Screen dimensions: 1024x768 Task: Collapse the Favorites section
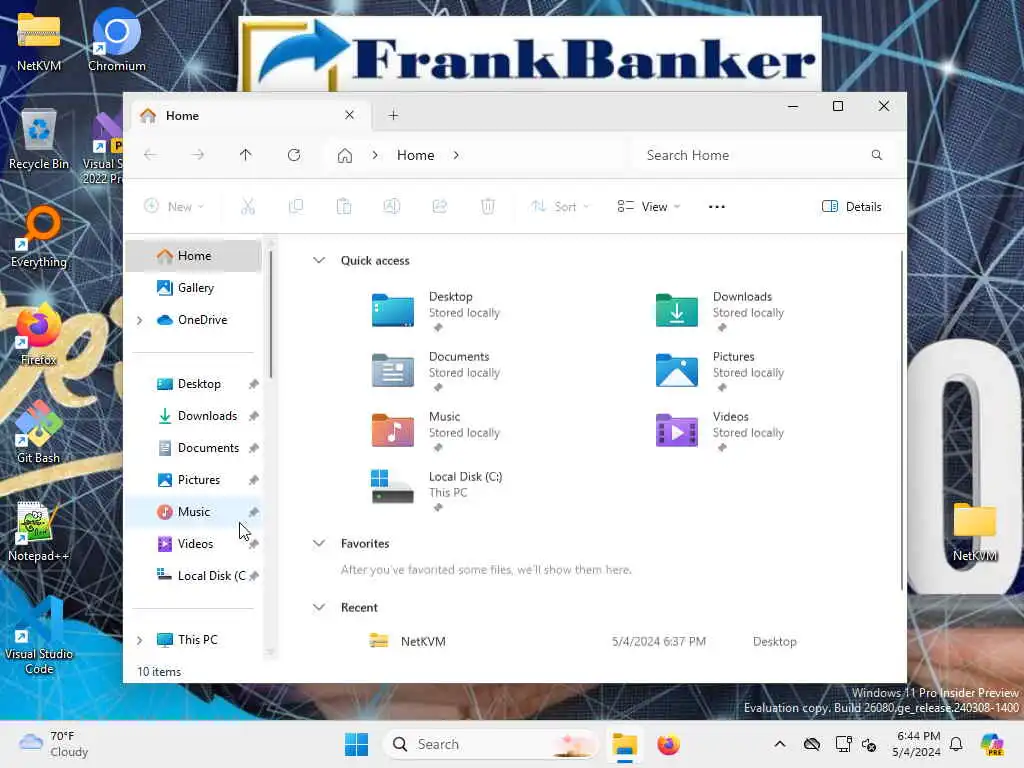(x=319, y=543)
